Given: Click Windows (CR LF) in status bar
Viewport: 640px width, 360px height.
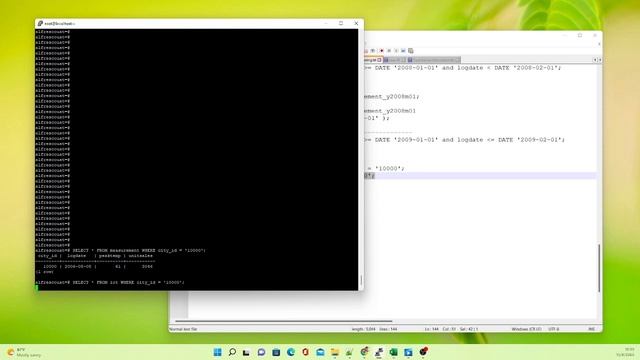Looking at the screenshot, I should pos(526,329).
